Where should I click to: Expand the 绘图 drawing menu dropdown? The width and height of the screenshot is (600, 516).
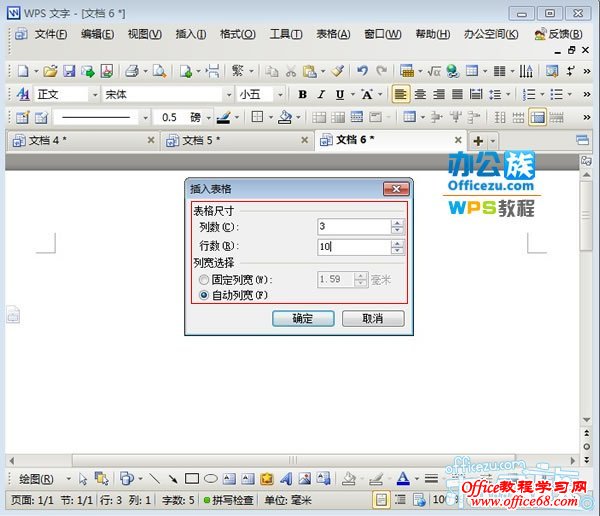[x=68, y=478]
